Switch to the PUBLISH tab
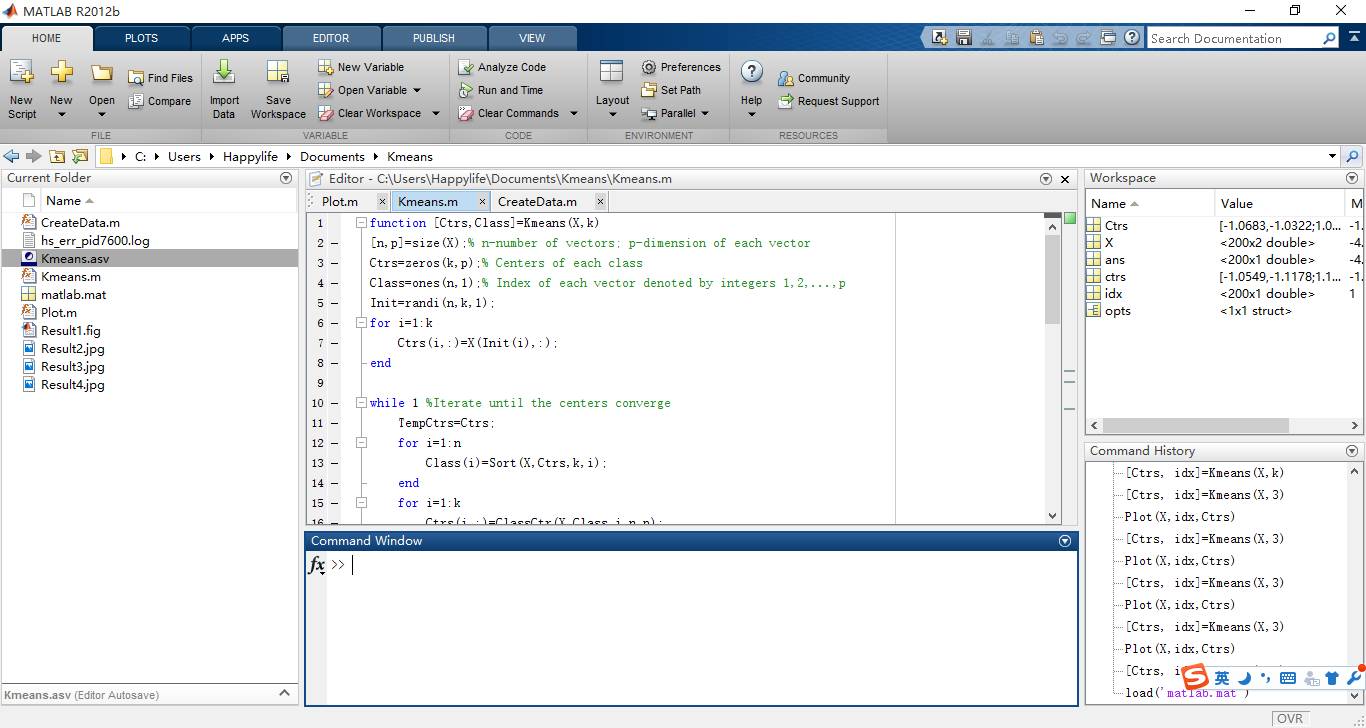 click(x=433, y=38)
